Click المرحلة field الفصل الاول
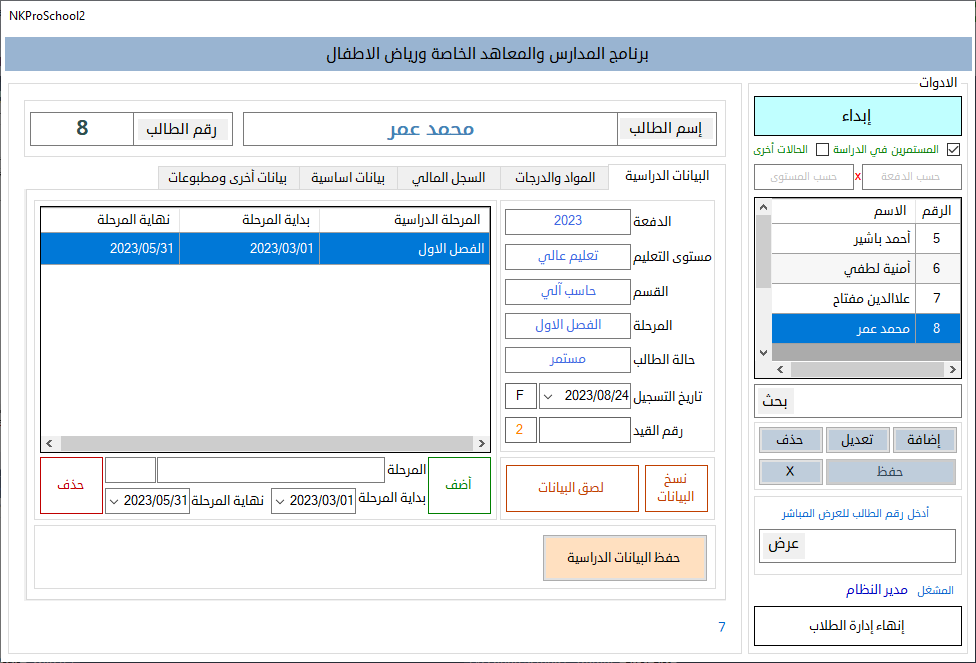Viewport: 976px width, 663px height. click(568, 326)
